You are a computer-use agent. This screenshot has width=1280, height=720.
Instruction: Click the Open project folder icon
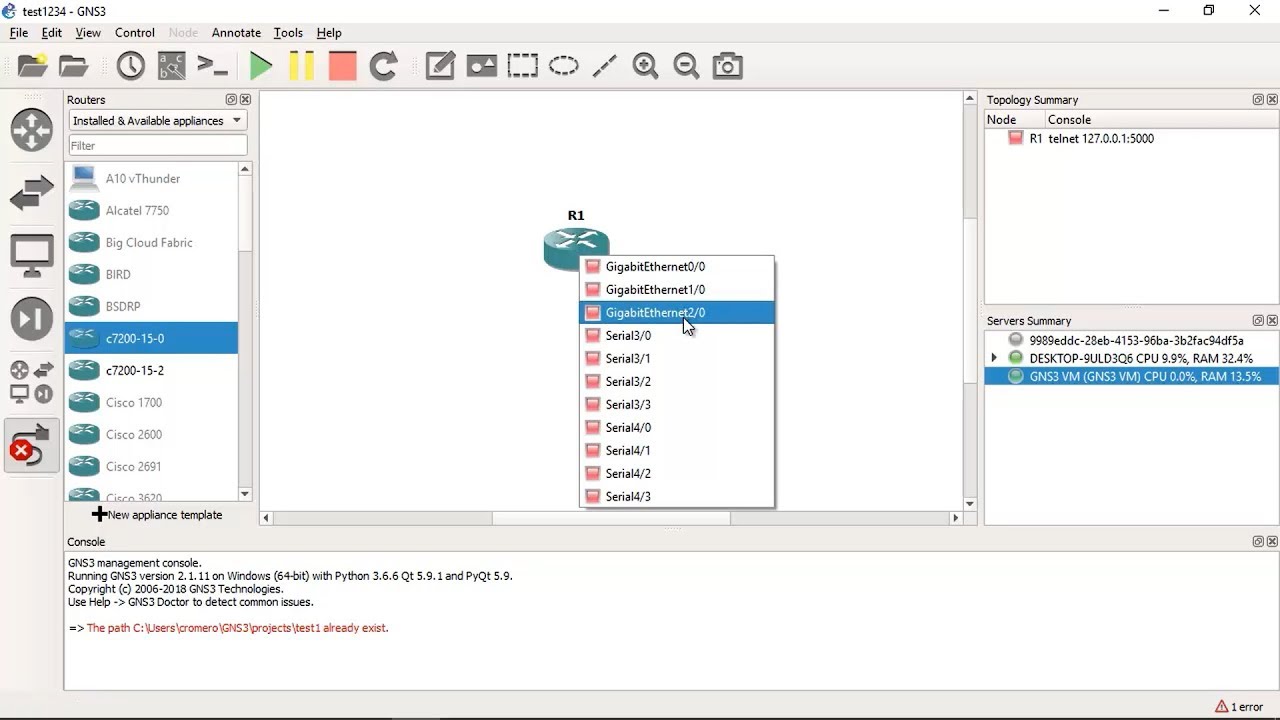pyautogui.click(x=74, y=66)
